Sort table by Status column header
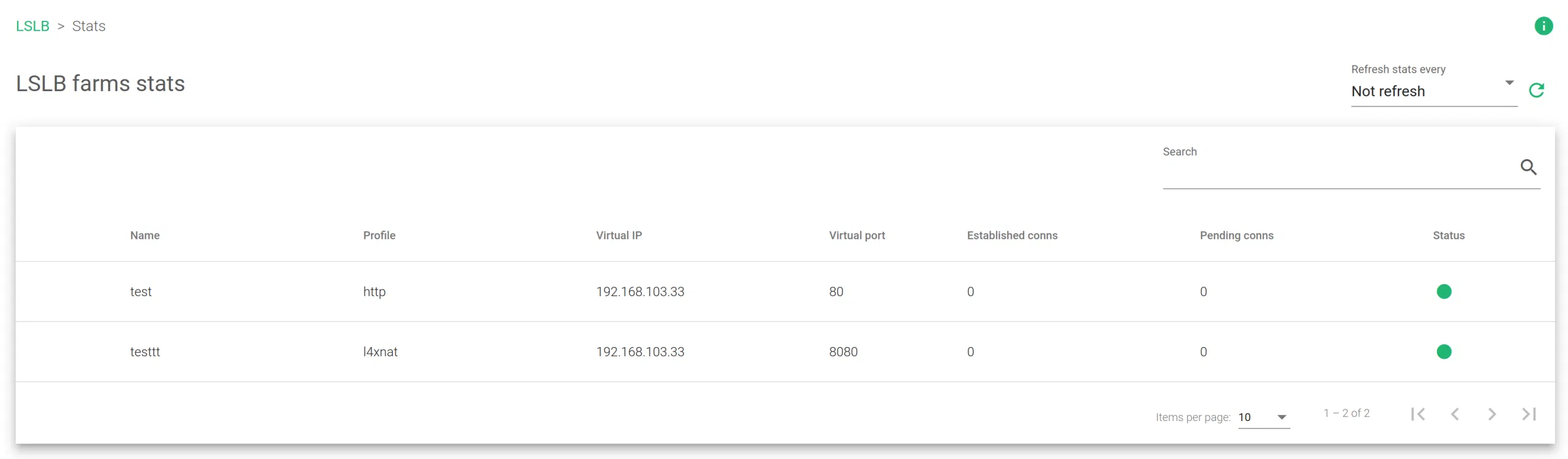Screen dimensions: 1568x459 tap(1448, 236)
